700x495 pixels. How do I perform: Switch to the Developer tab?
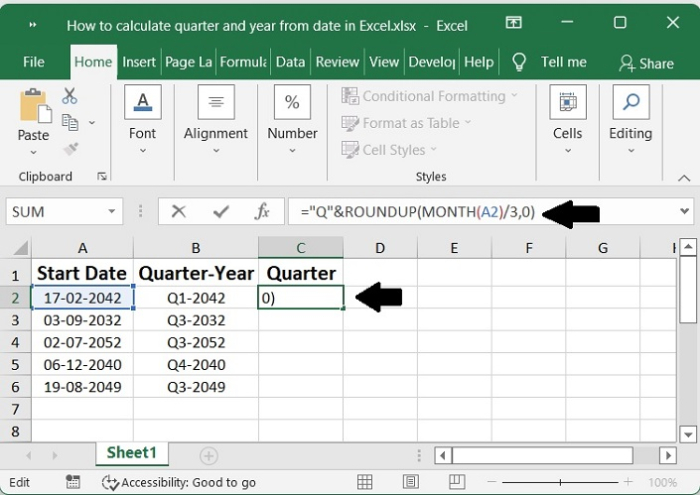coord(432,62)
